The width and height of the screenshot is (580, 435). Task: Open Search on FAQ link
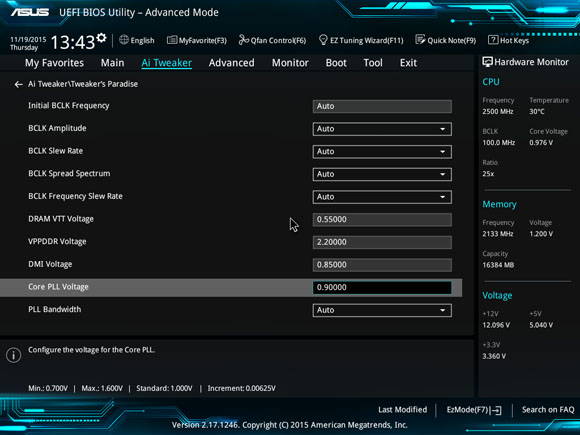(x=548, y=410)
